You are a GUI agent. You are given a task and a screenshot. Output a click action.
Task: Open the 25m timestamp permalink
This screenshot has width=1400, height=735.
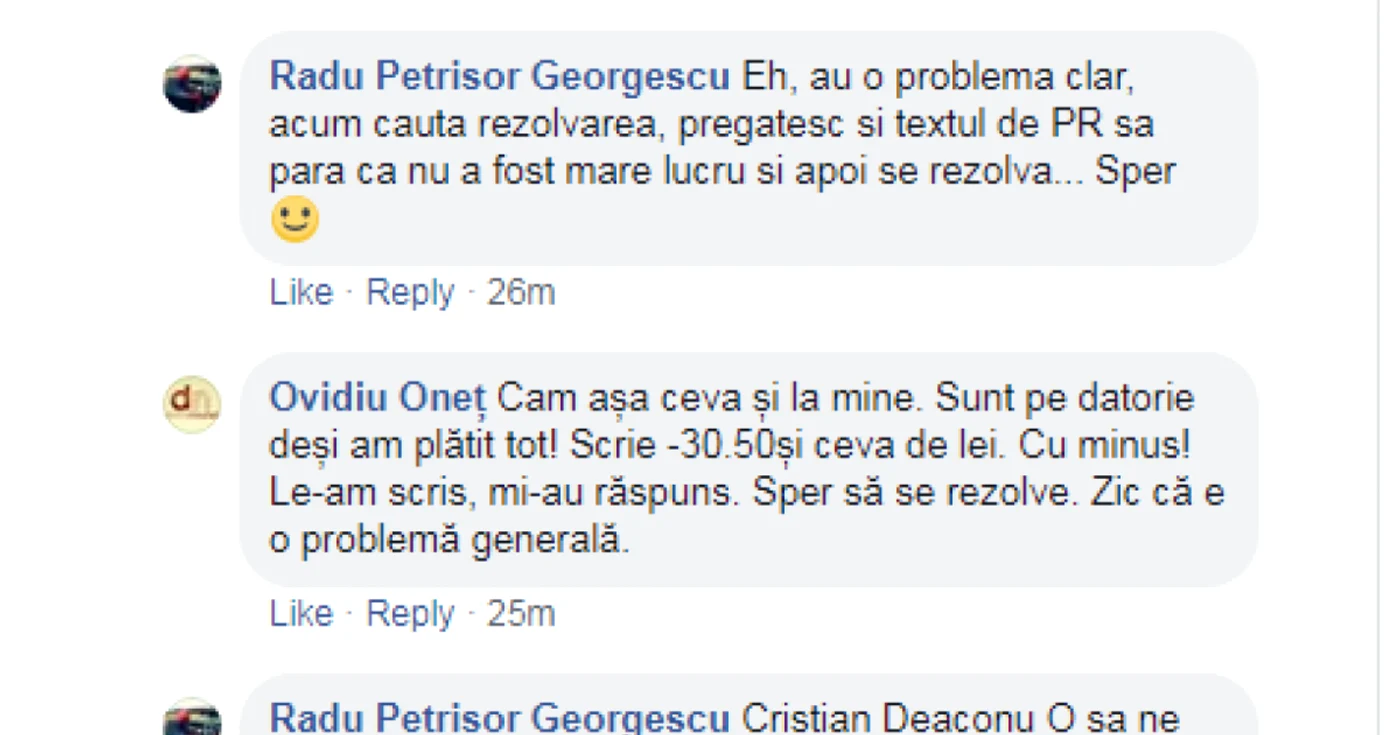point(521,613)
